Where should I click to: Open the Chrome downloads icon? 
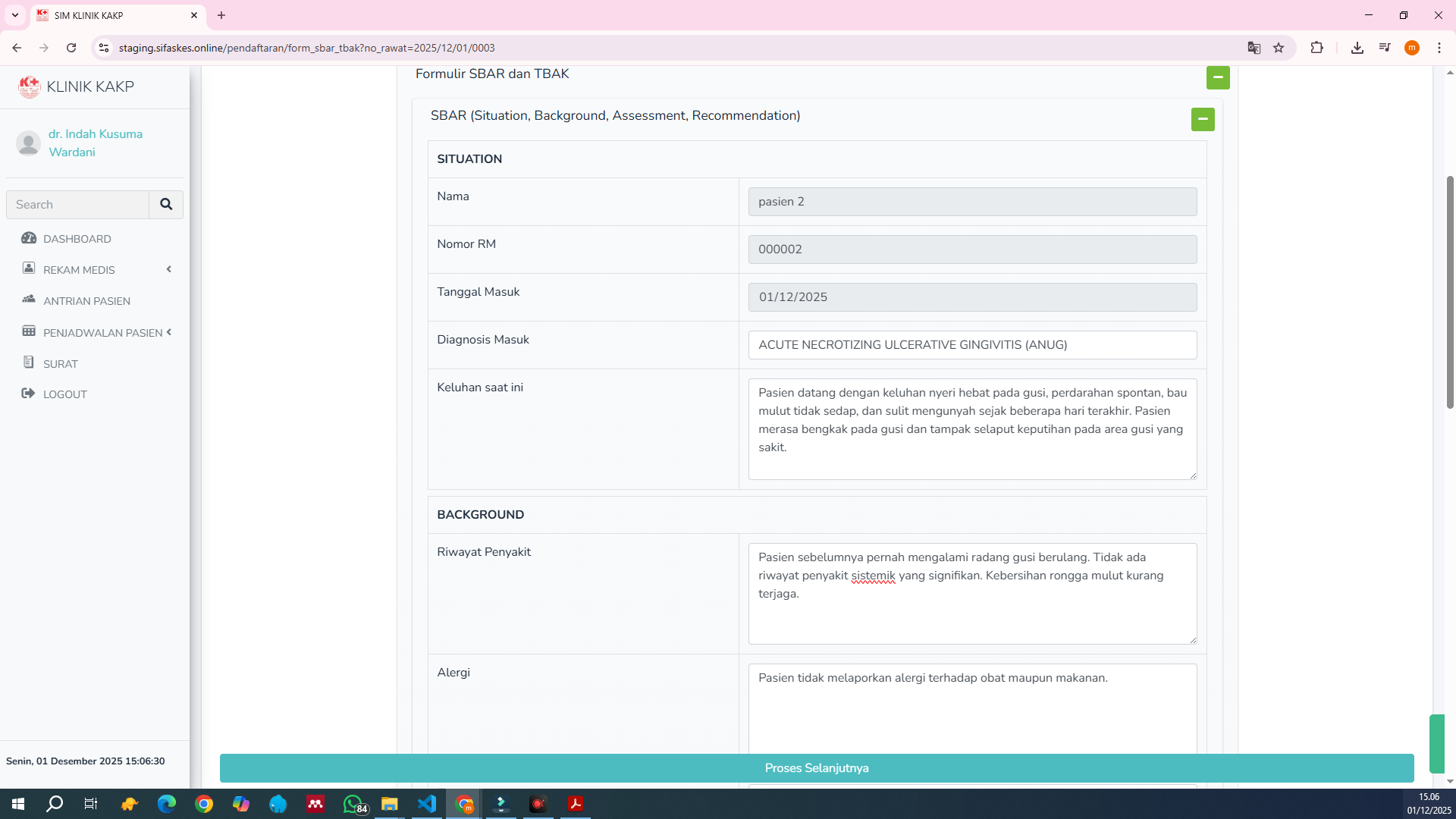click(1357, 48)
